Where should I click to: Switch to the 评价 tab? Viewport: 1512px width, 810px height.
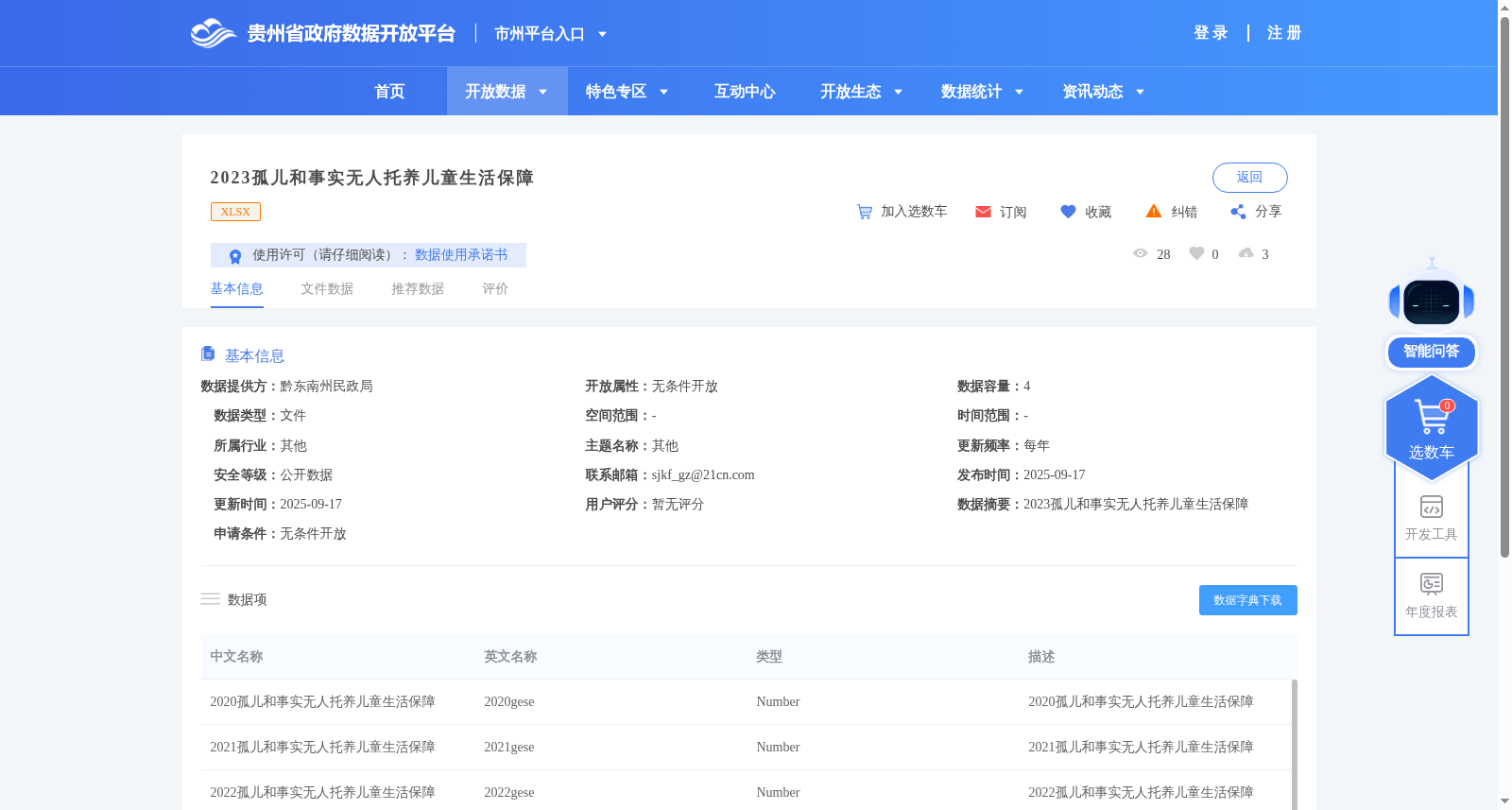pyautogui.click(x=495, y=288)
